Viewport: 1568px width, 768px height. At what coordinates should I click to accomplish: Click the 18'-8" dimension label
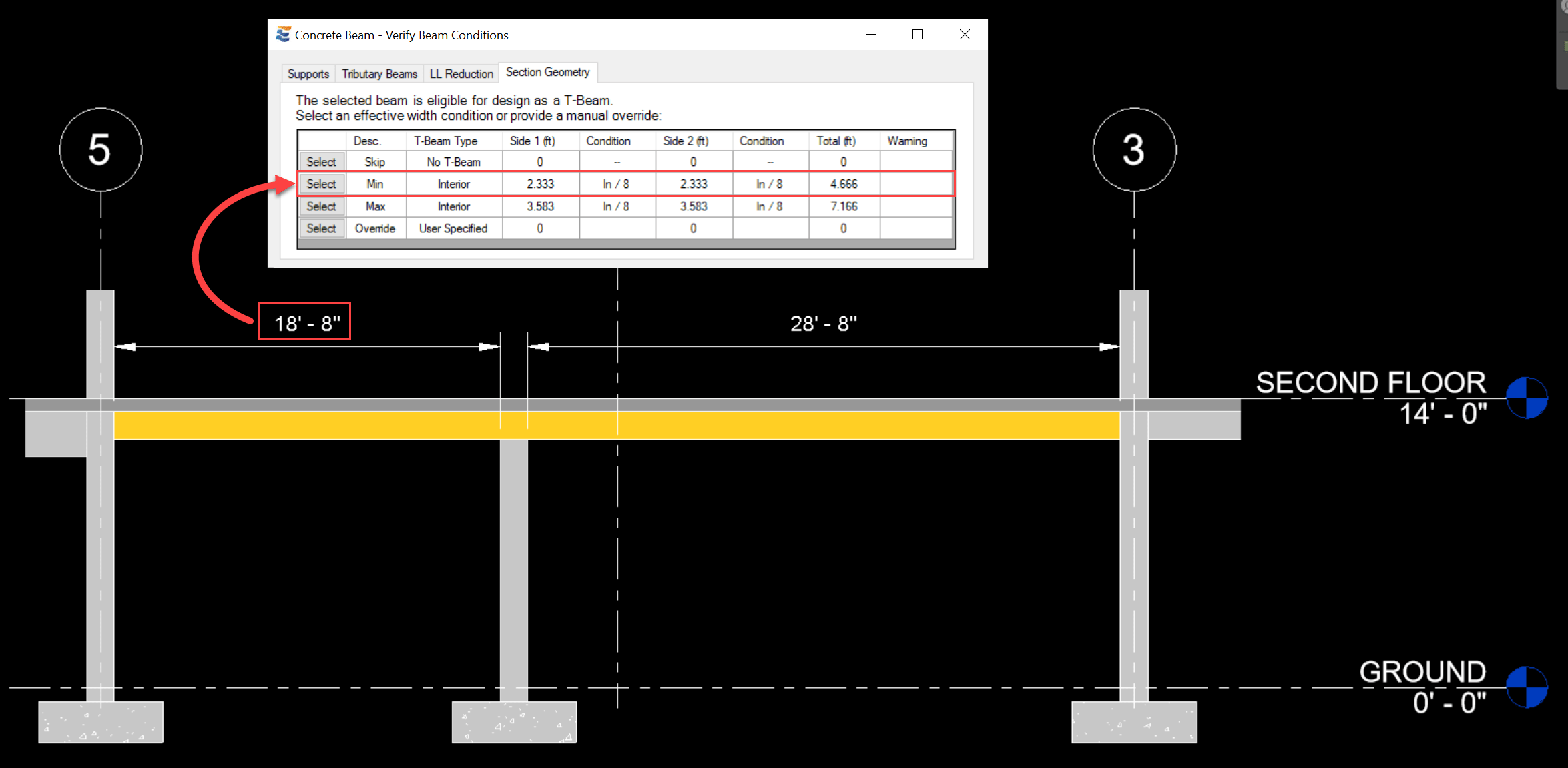(304, 321)
